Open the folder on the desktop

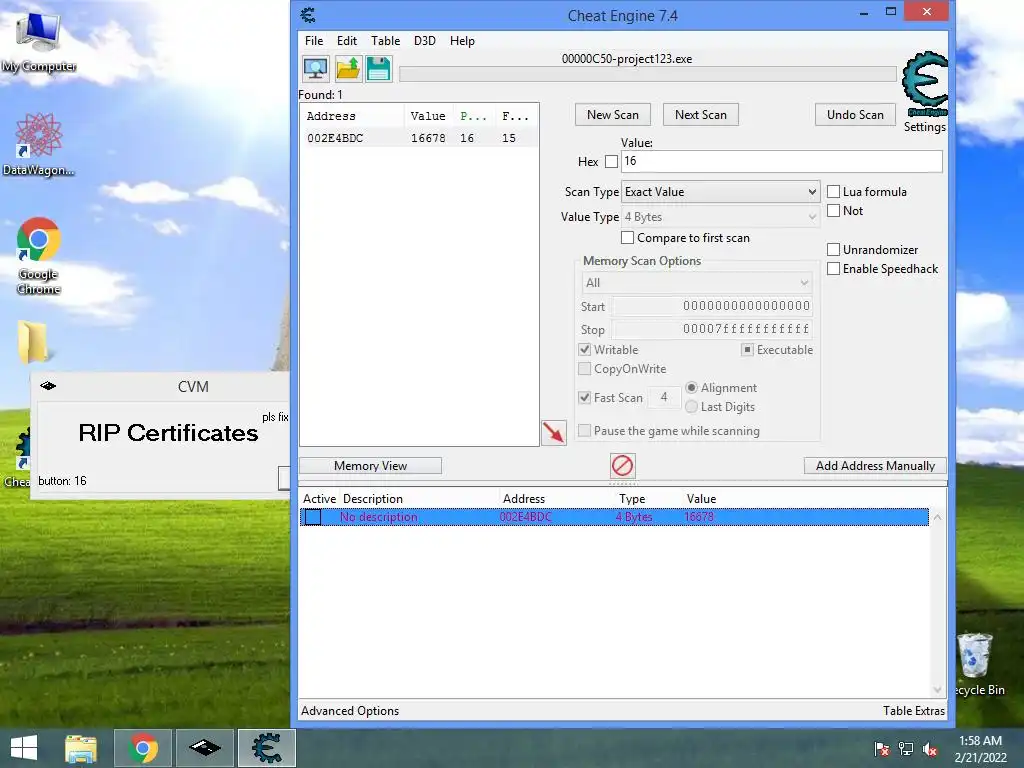[33, 342]
